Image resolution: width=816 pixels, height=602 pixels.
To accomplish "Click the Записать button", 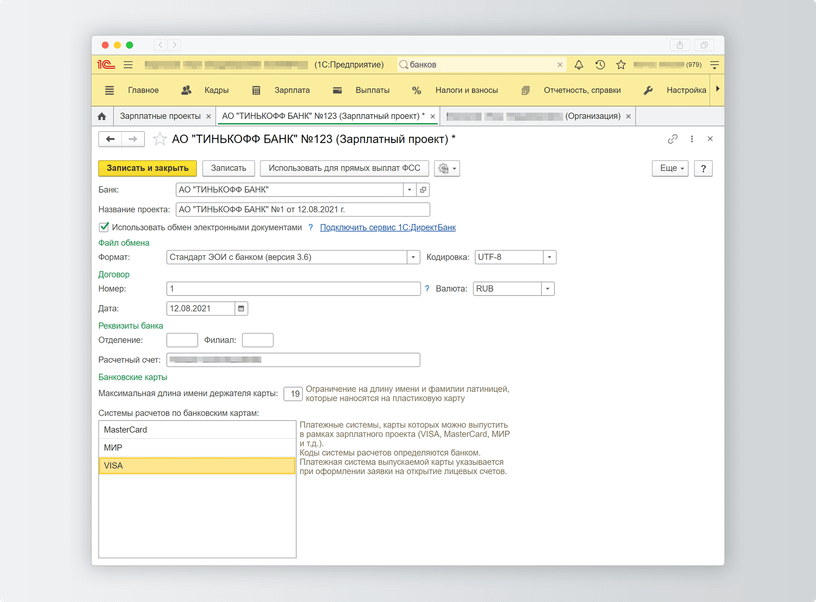I will coord(228,168).
